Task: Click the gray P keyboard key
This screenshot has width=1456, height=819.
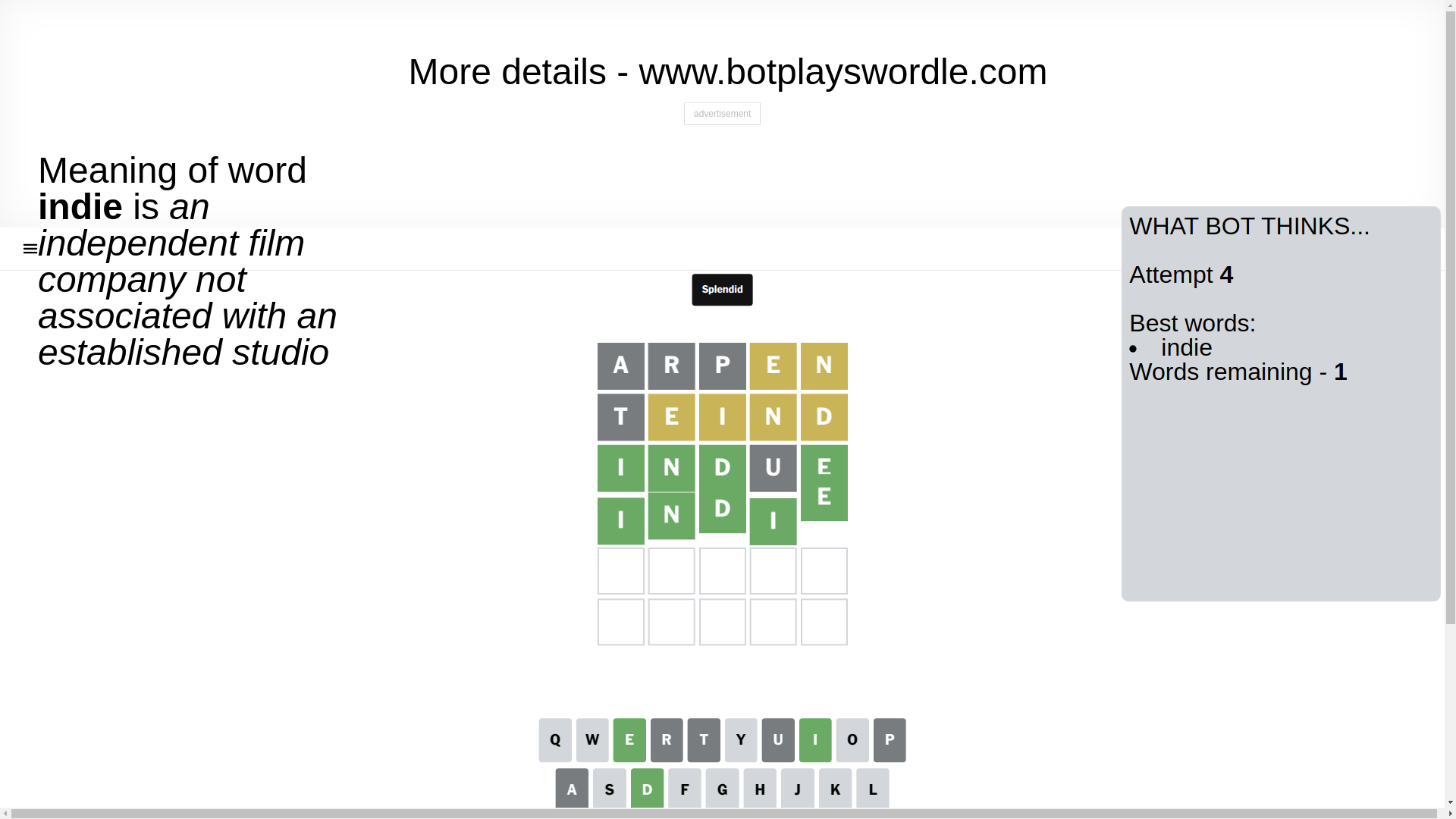Action: coord(890,740)
